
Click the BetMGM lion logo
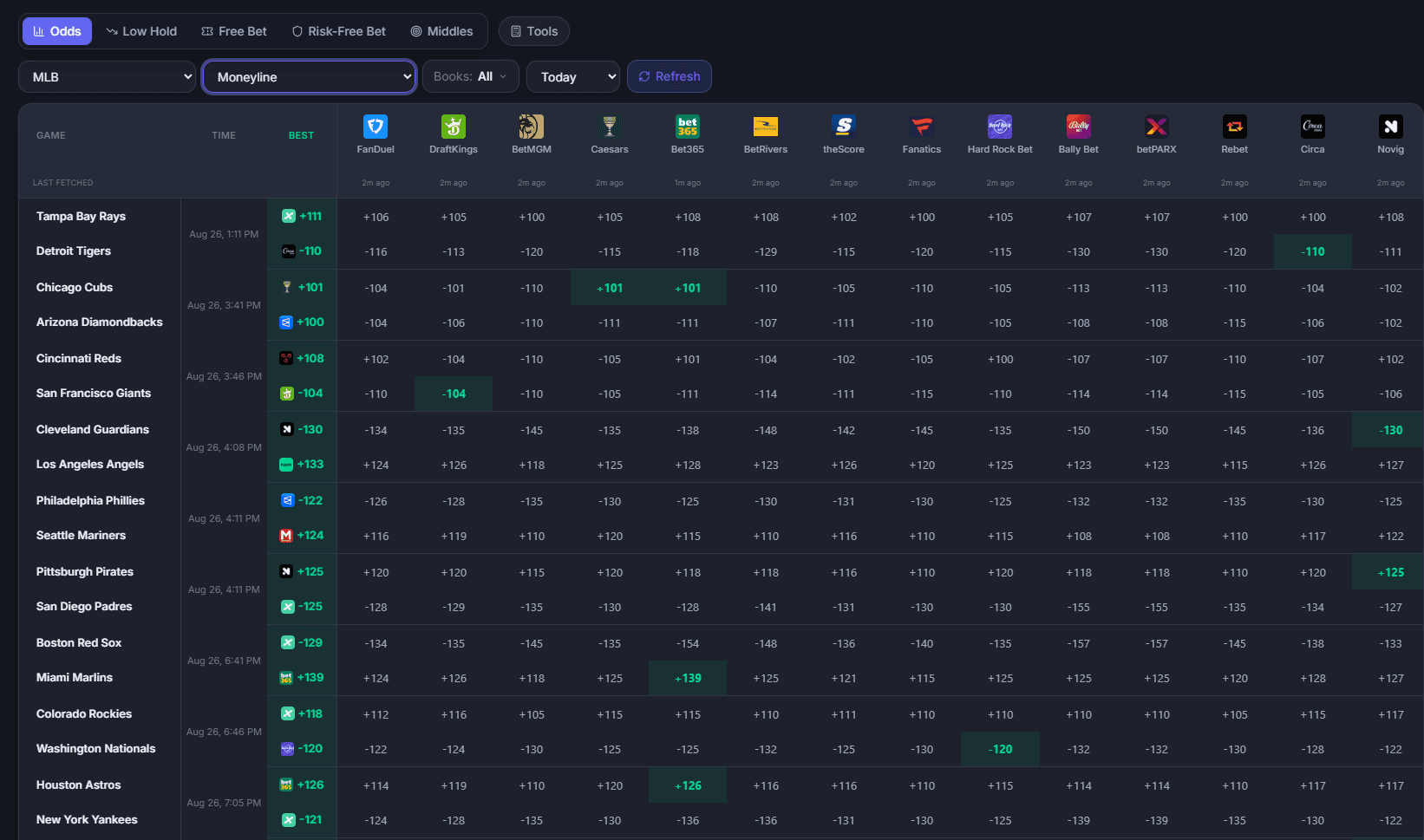coord(532,127)
